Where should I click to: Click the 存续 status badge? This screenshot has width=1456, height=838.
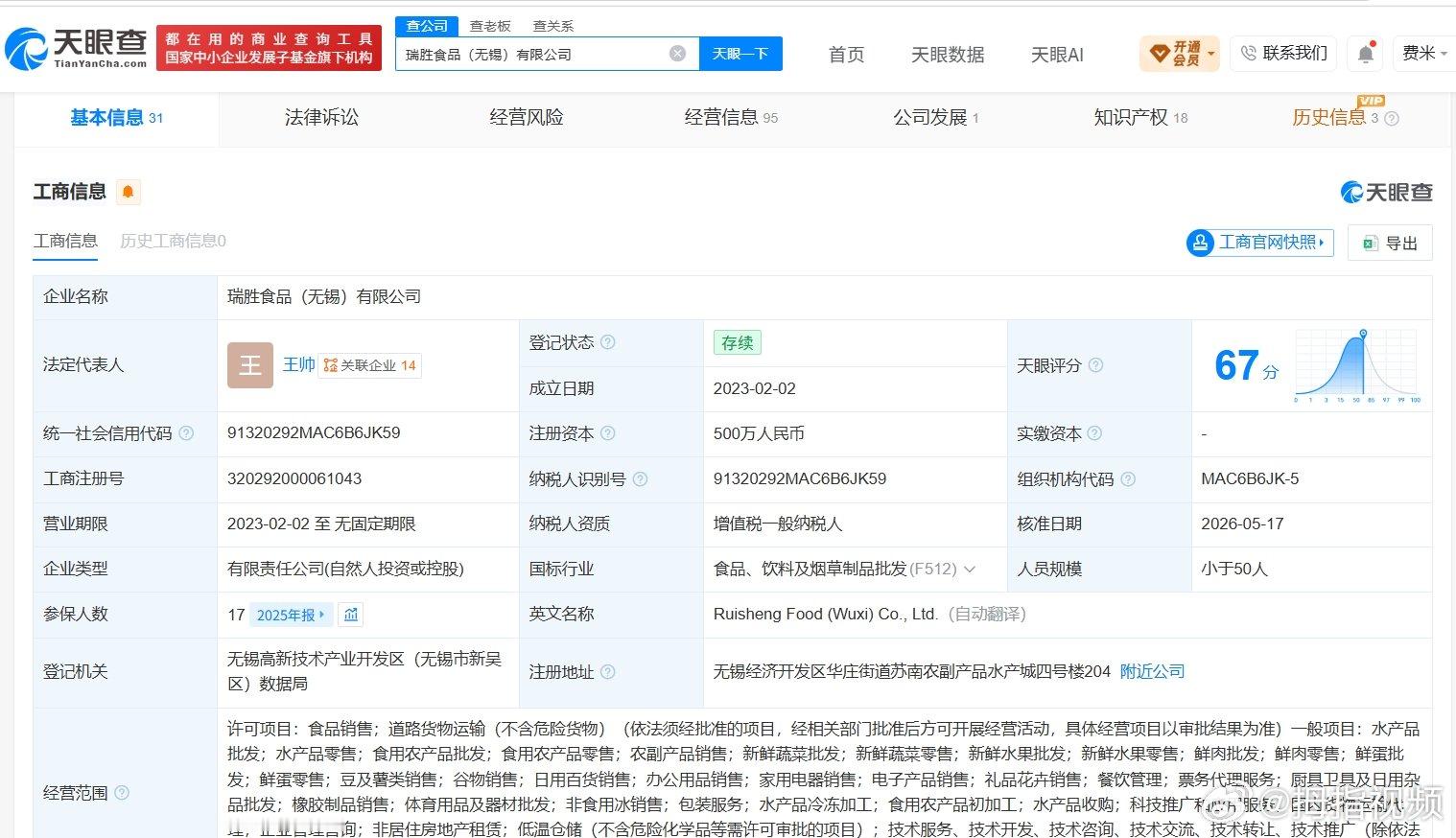738,342
